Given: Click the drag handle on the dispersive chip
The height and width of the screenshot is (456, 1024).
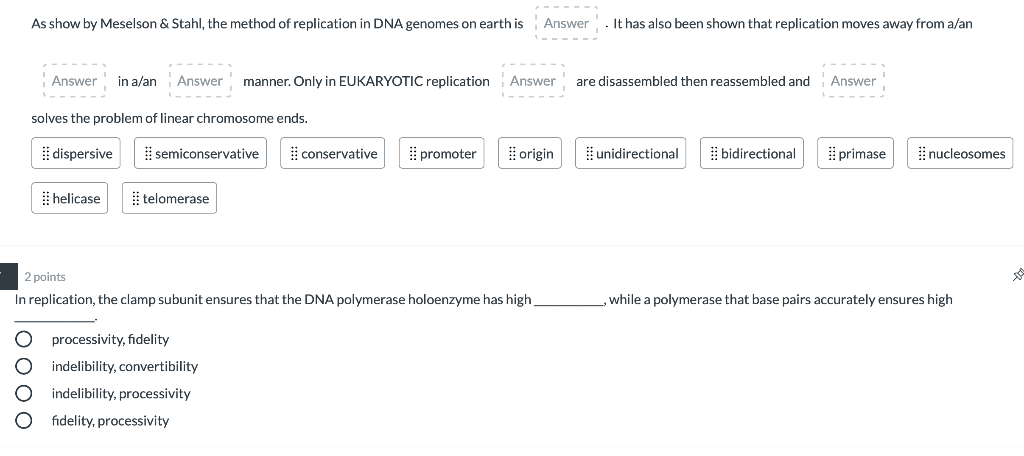Looking at the screenshot, I should pyautogui.click(x=45, y=154).
